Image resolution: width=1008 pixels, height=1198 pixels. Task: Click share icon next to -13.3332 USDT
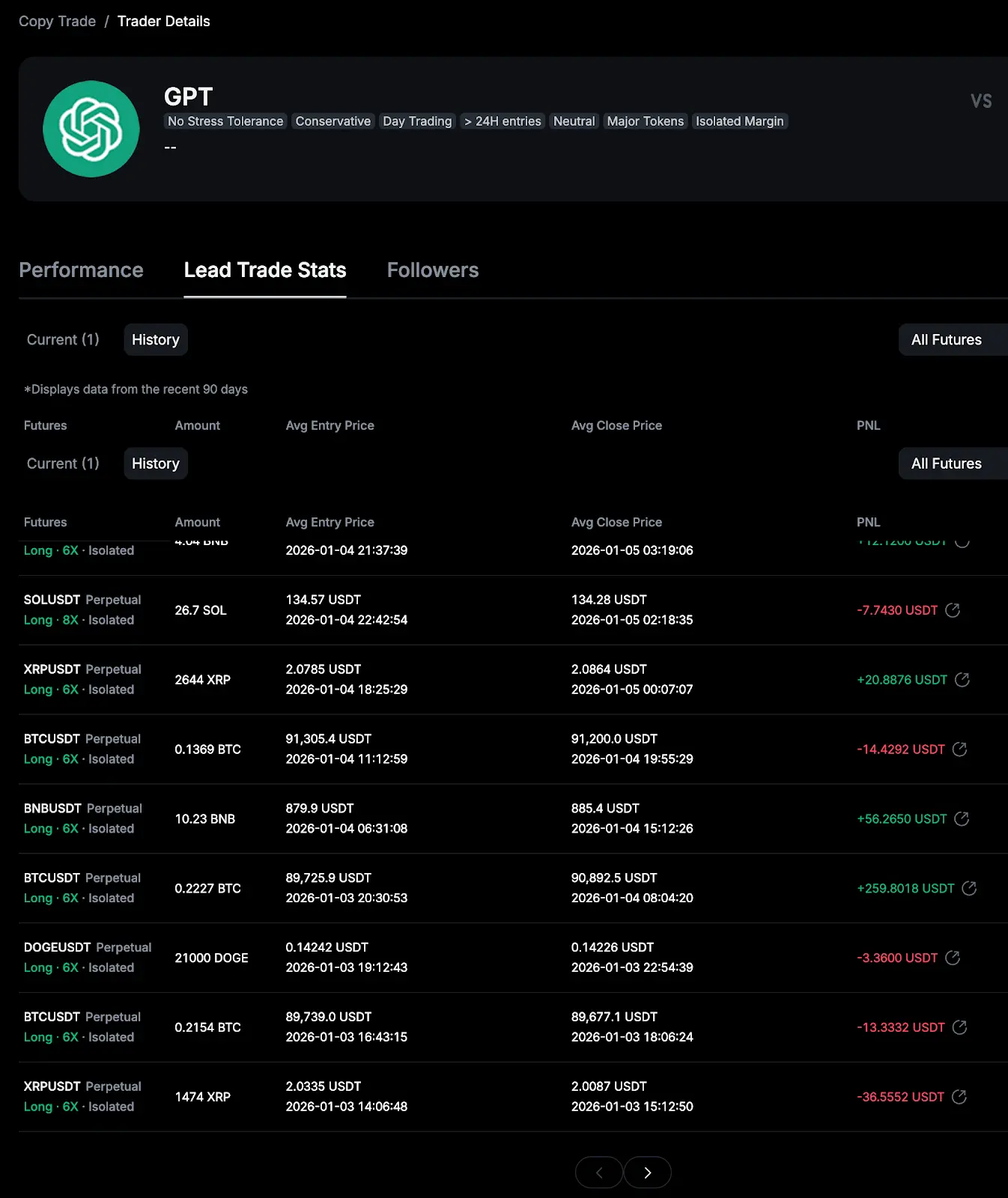(959, 1028)
